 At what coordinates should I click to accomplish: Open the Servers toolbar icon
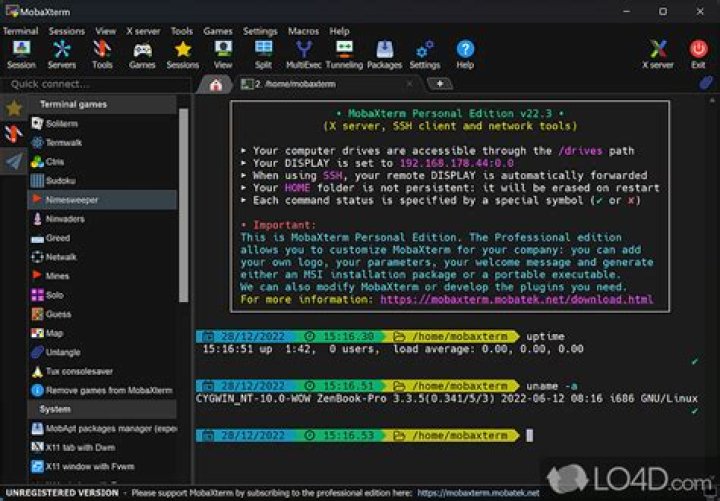[62, 55]
